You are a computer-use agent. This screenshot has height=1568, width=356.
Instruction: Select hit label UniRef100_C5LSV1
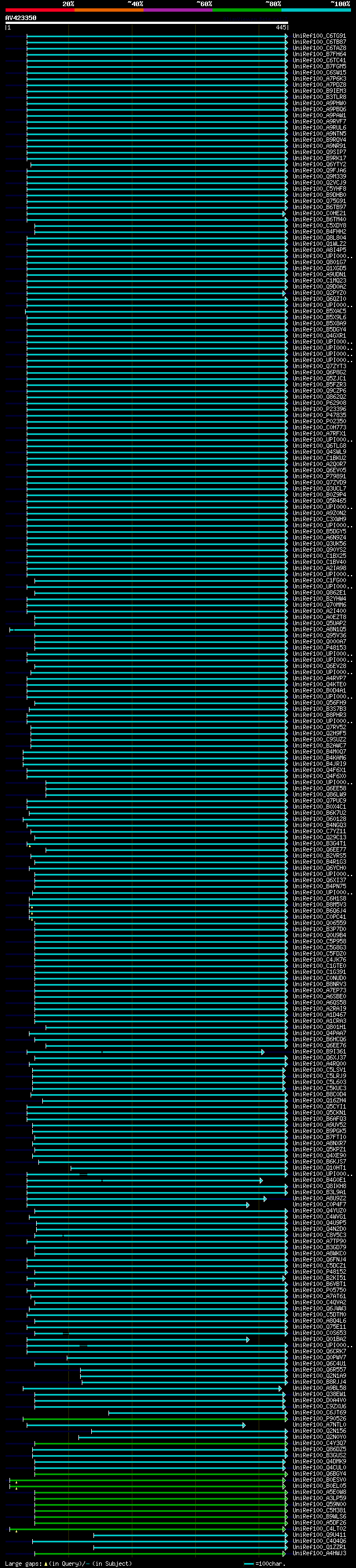(319, 1070)
